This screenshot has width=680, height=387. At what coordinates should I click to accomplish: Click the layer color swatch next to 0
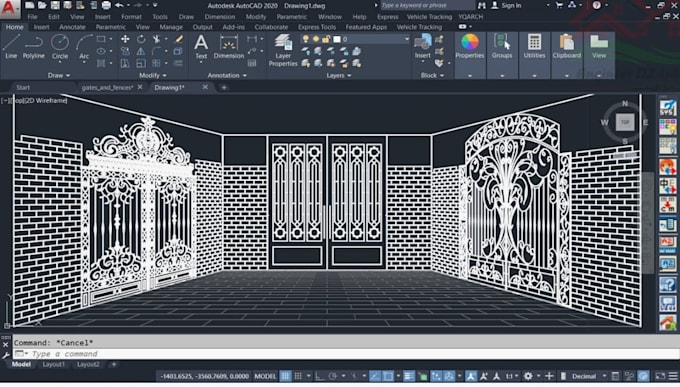click(x=337, y=39)
